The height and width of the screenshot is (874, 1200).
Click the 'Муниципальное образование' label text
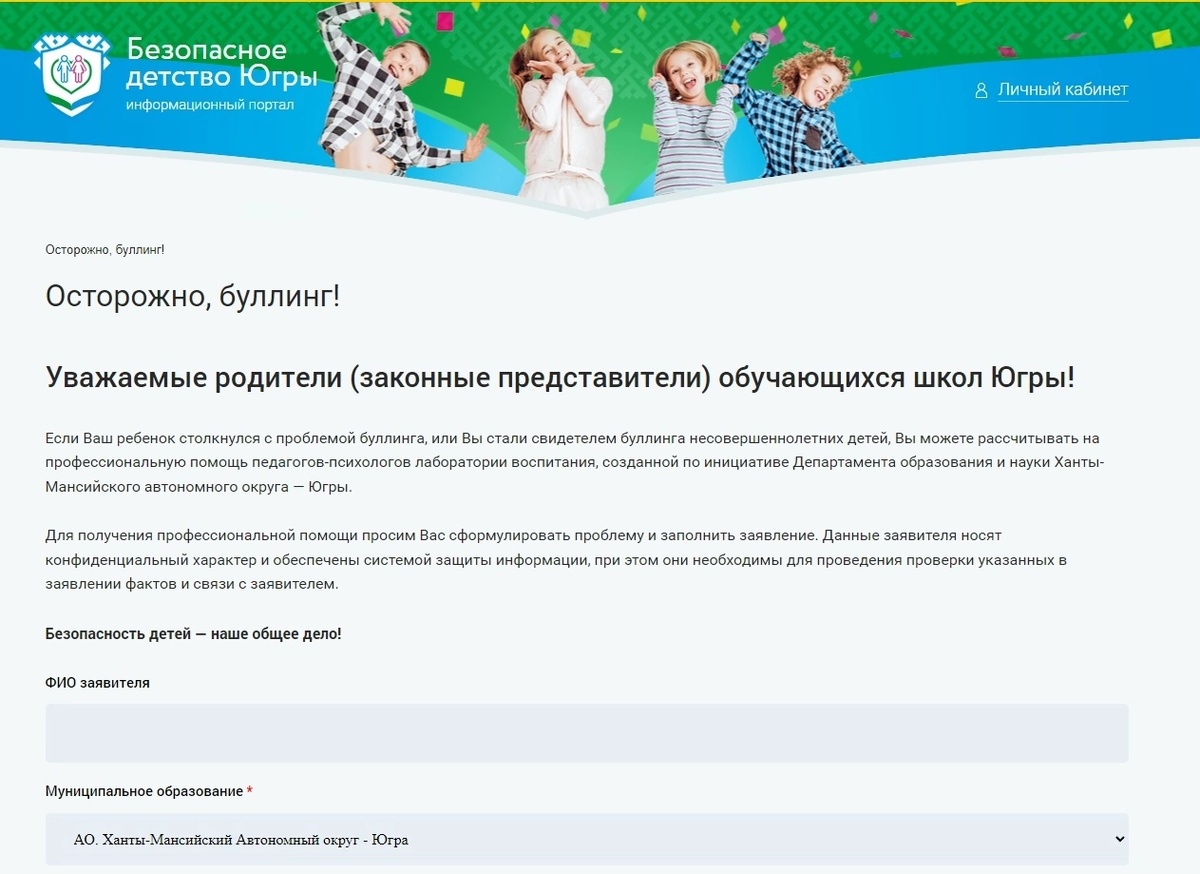[x=142, y=789]
